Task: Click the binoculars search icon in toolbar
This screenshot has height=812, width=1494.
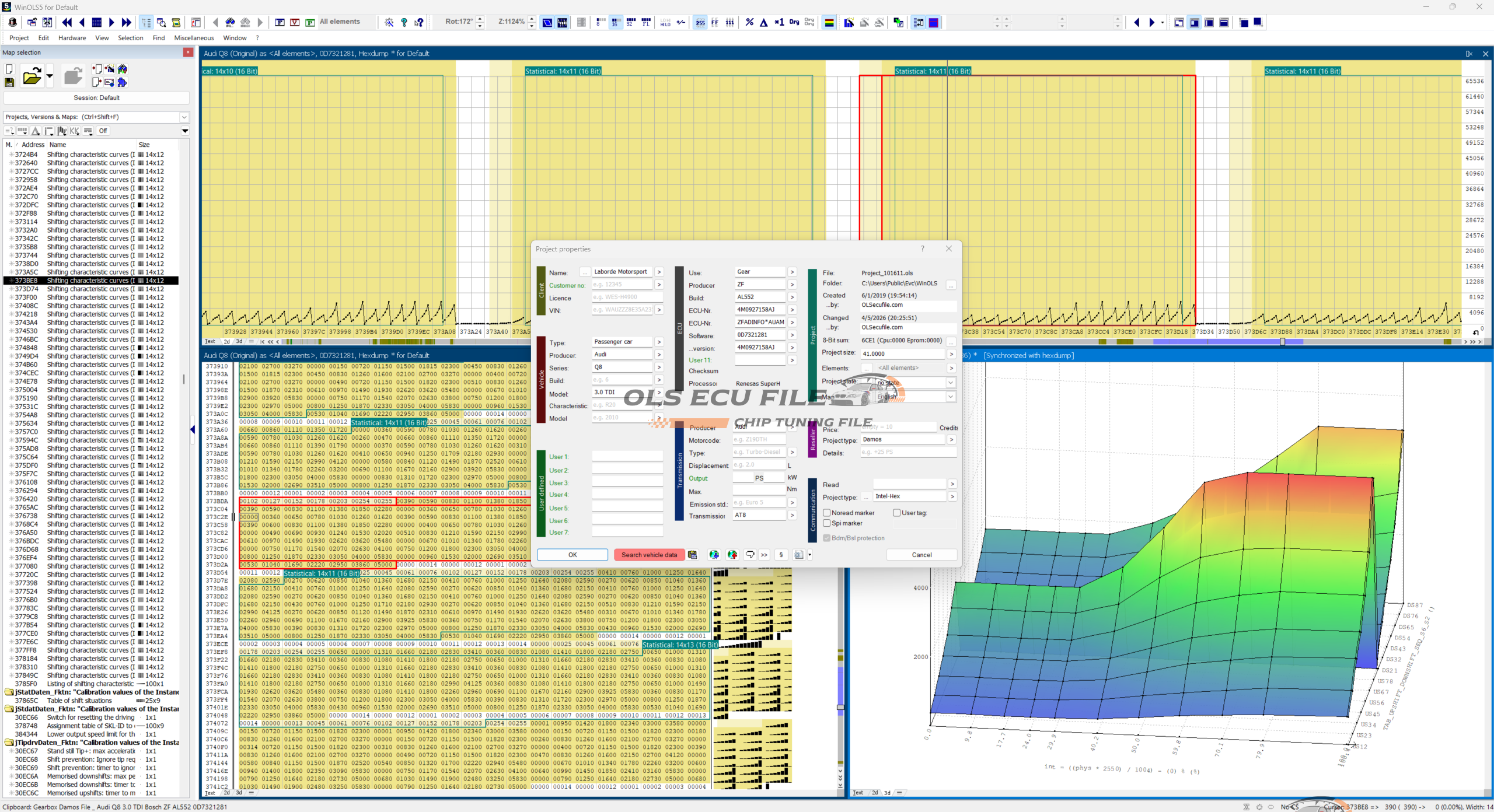Action: [x=230, y=22]
